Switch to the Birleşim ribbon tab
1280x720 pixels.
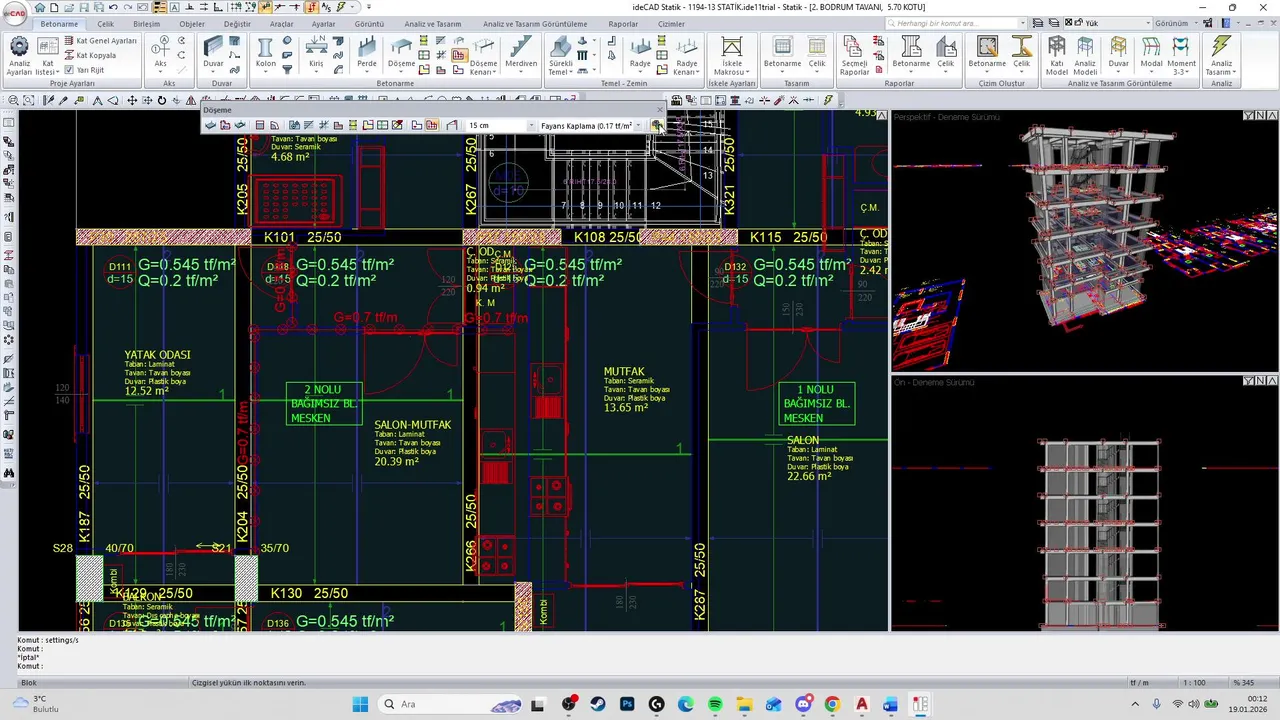147,24
